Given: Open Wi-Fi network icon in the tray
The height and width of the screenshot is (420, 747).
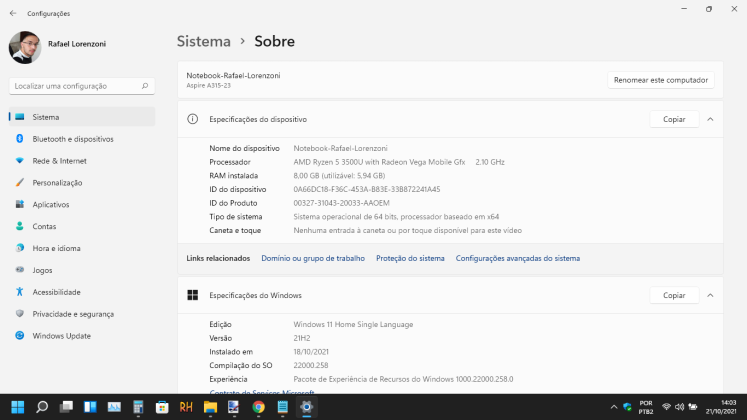Looking at the screenshot, I should point(666,407).
